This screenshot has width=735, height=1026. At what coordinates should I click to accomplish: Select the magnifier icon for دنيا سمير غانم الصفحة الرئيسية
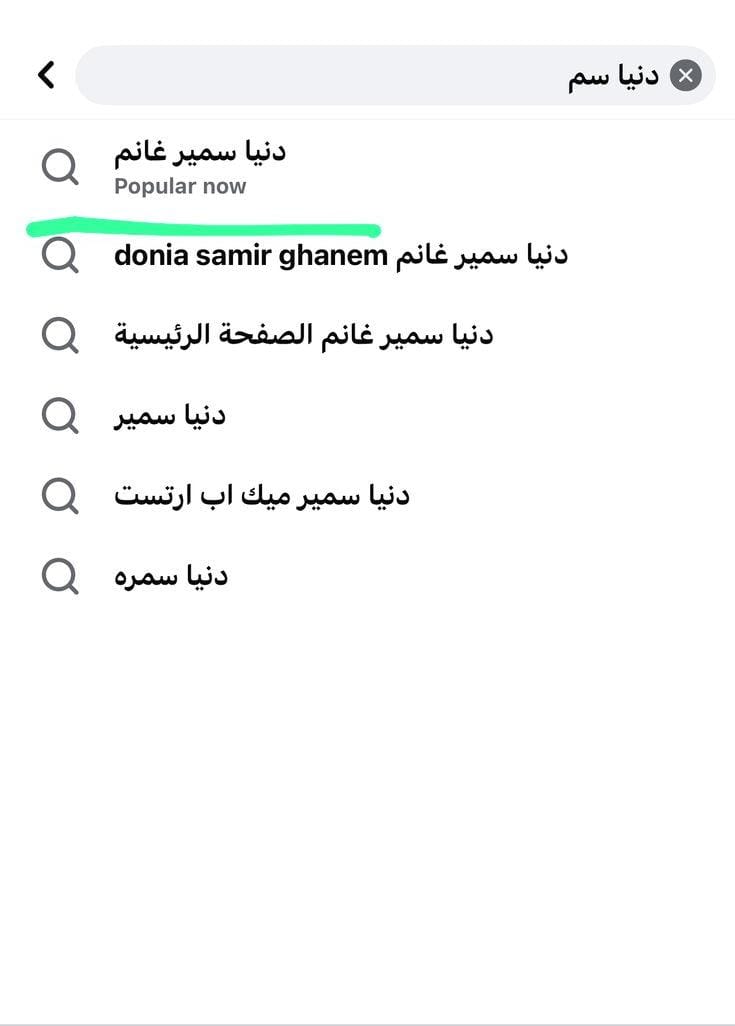point(60,336)
